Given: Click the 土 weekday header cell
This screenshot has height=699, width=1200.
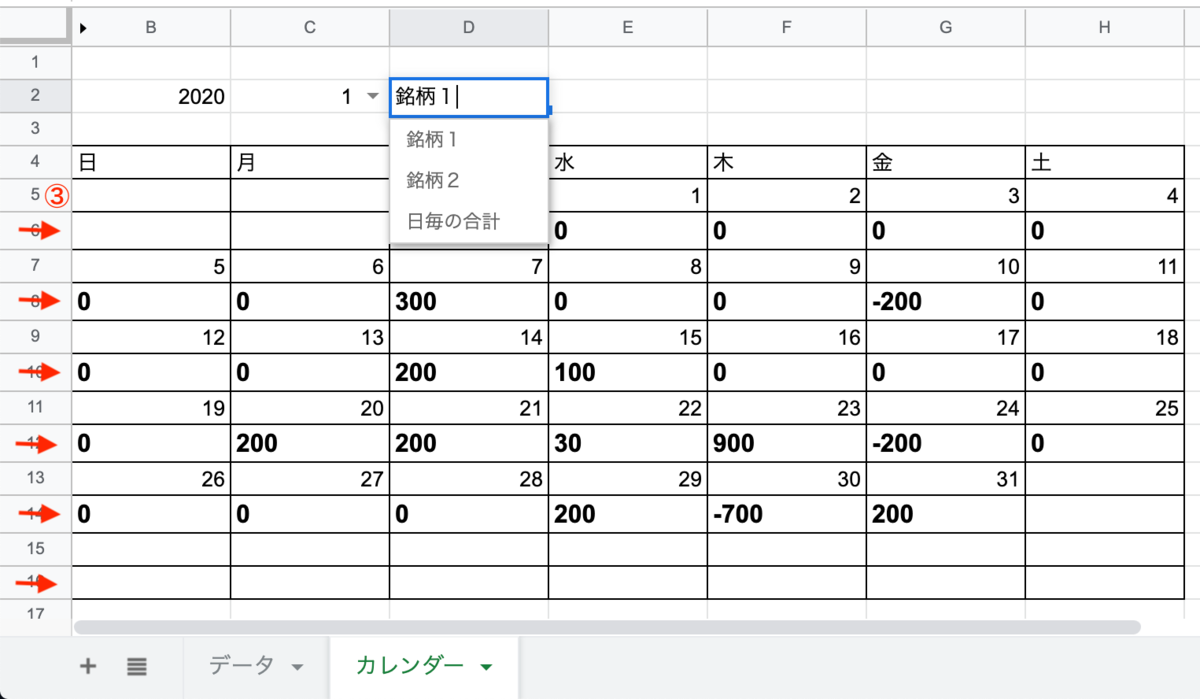Looking at the screenshot, I should pyautogui.click(x=1104, y=163).
